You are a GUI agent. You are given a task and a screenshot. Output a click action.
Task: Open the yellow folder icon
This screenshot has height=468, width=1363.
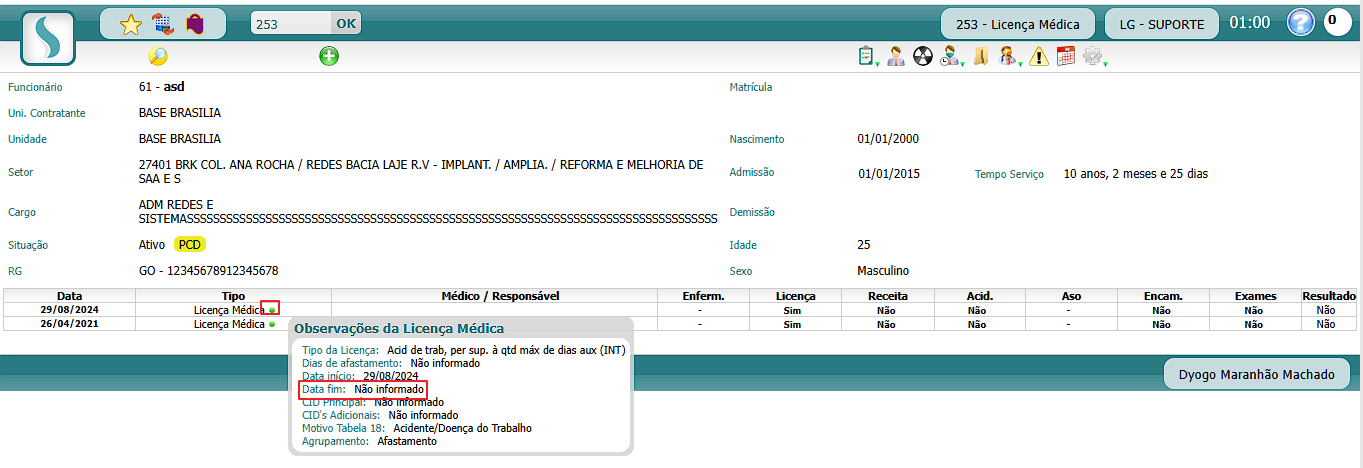(981, 56)
